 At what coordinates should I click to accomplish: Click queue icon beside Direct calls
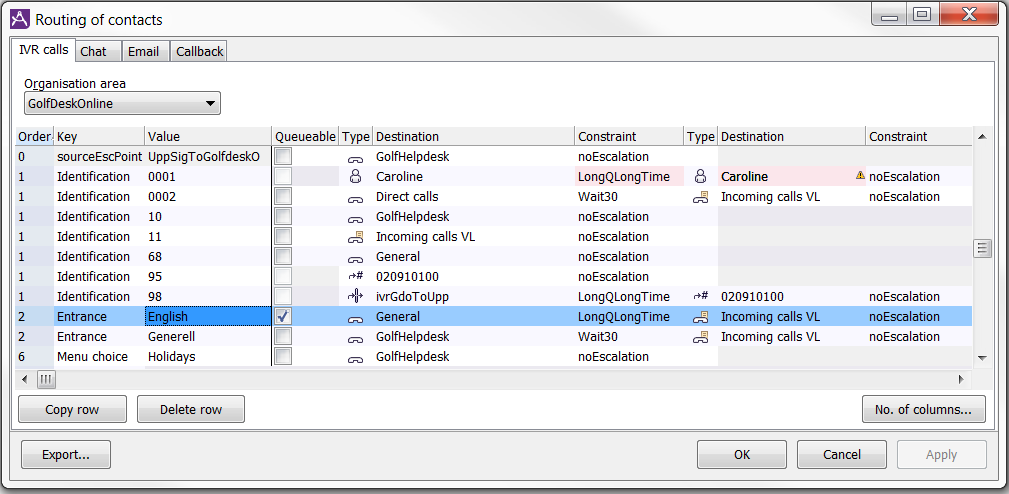coord(355,197)
